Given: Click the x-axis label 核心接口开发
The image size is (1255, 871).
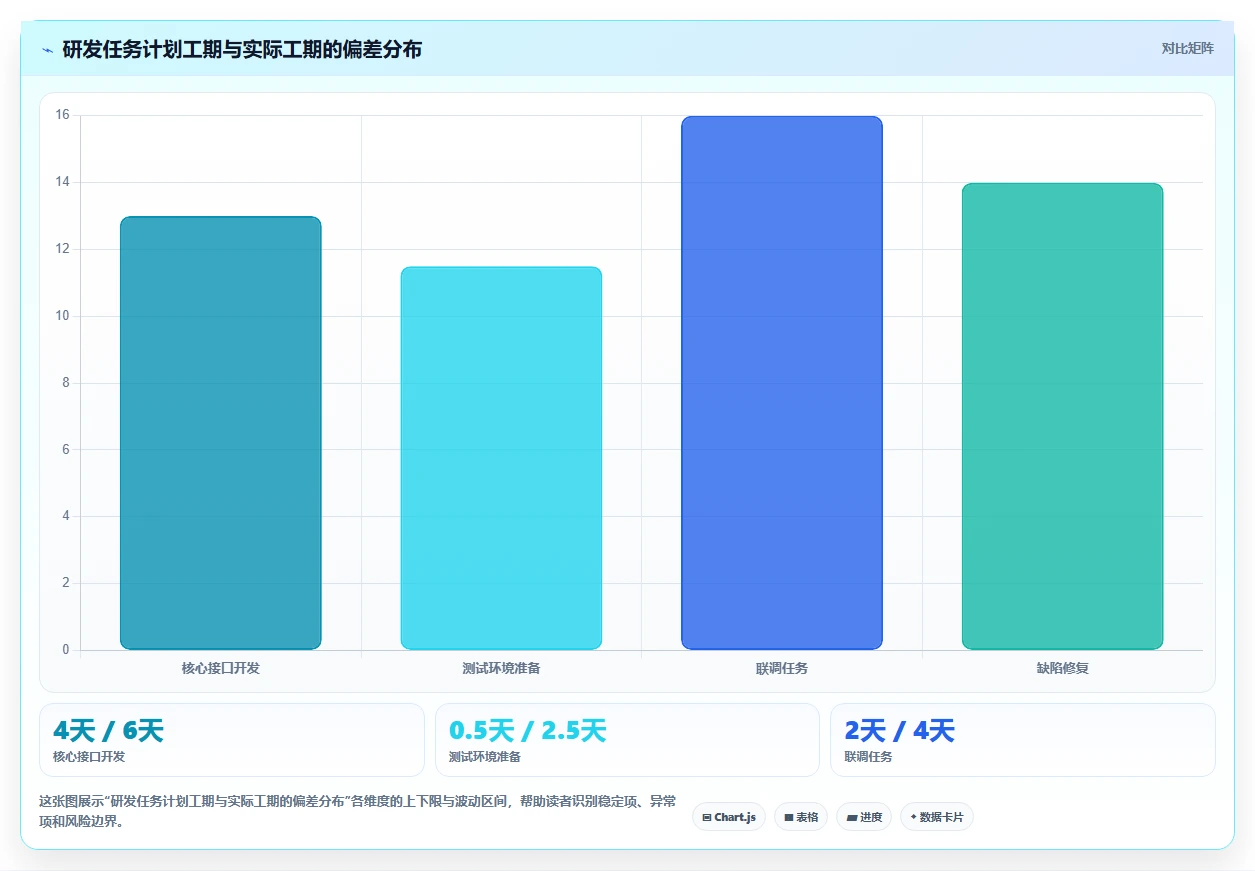Looking at the screenshot, I should click(221, 668).
